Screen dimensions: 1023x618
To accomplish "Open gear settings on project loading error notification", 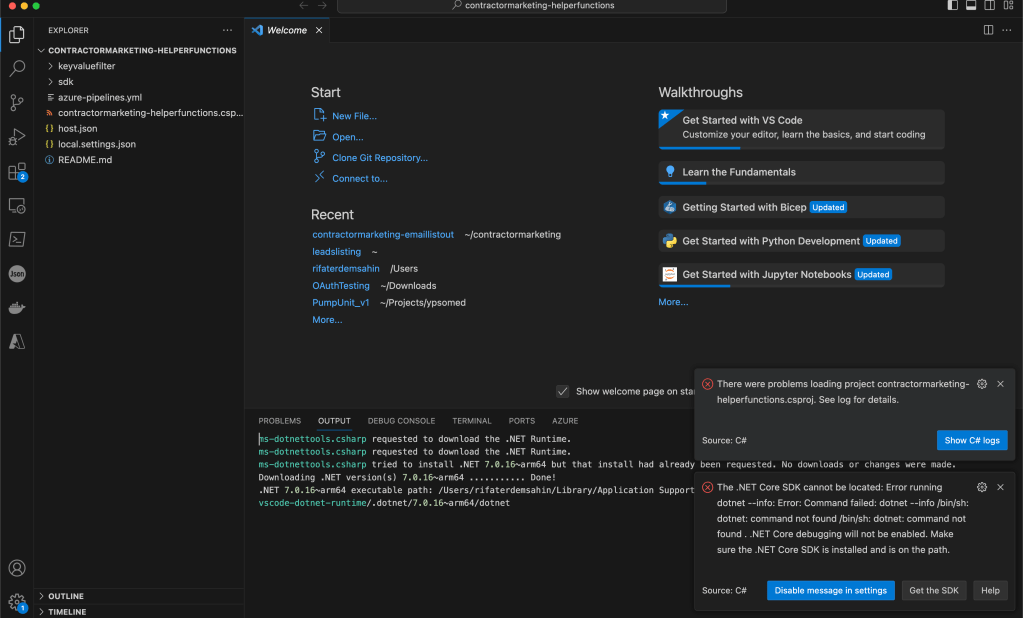I will click(982, 384).
